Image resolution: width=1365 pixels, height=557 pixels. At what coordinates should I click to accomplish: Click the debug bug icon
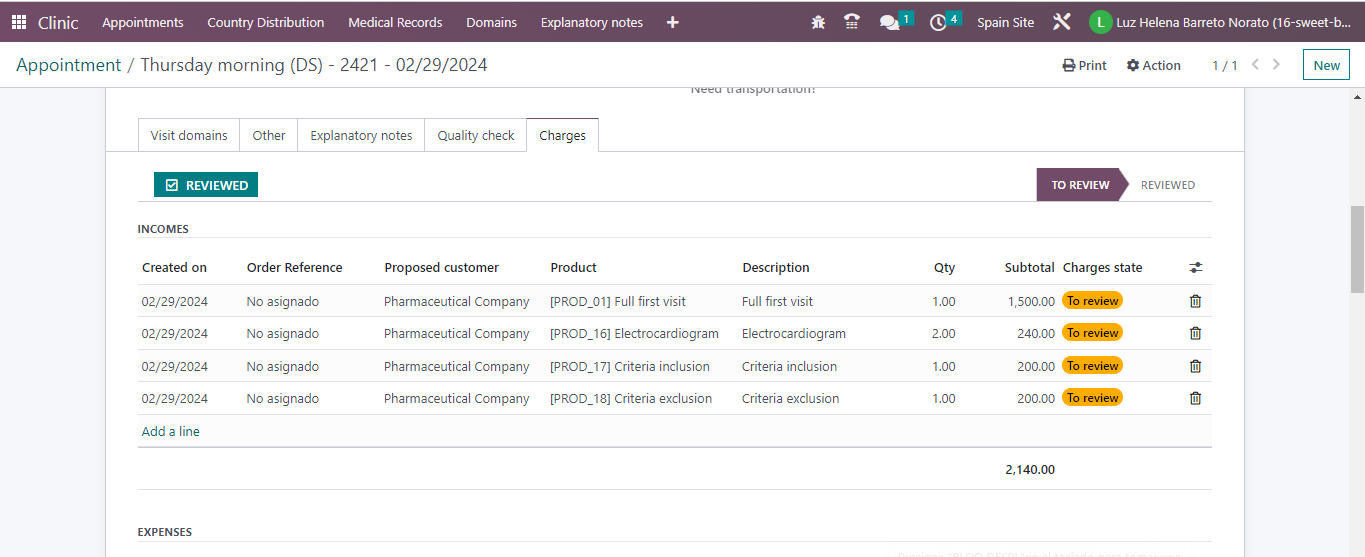[x=818, y=22]
